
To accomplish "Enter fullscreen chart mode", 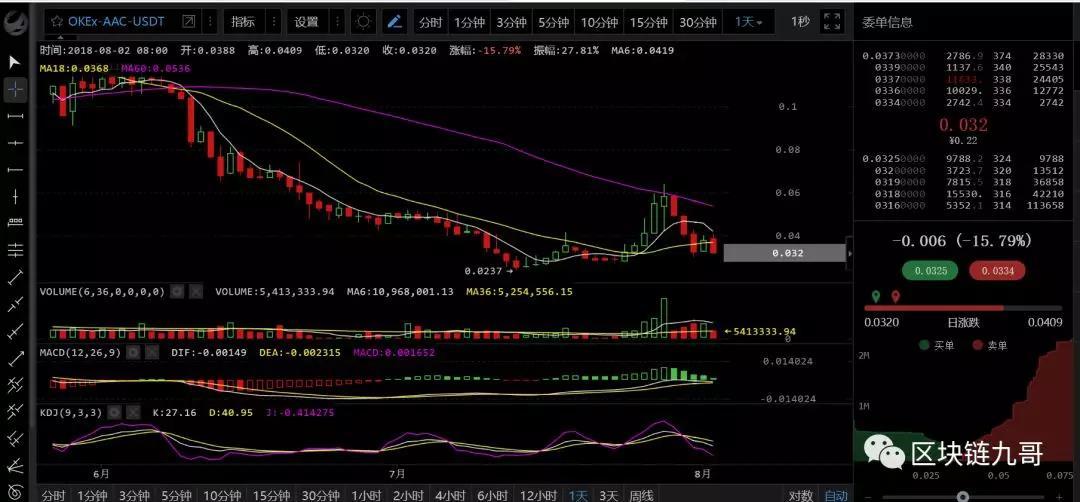I will [833, 21].
